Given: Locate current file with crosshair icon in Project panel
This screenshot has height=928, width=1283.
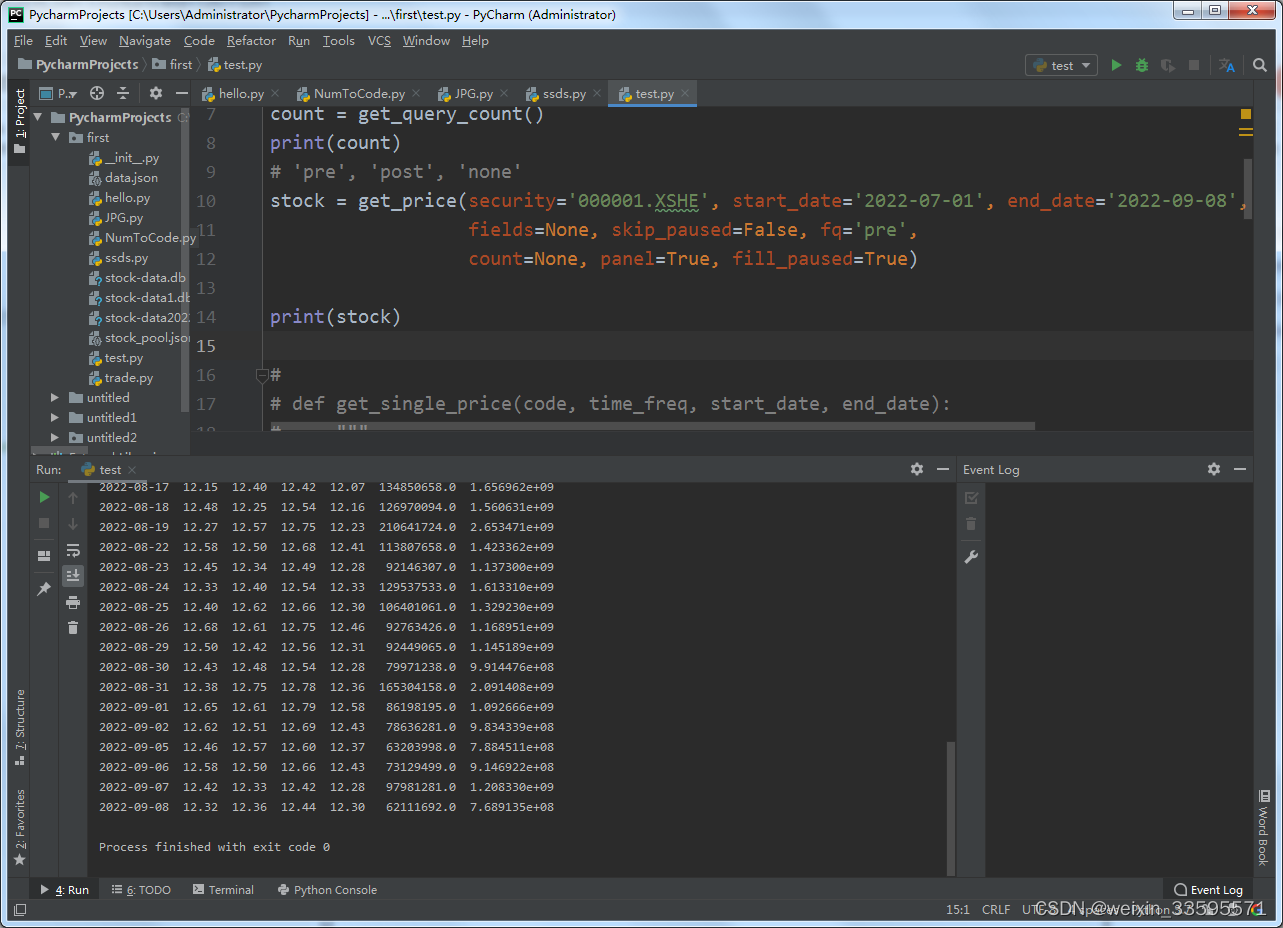Looking at the screenshot, I should (x=97, y=93).
